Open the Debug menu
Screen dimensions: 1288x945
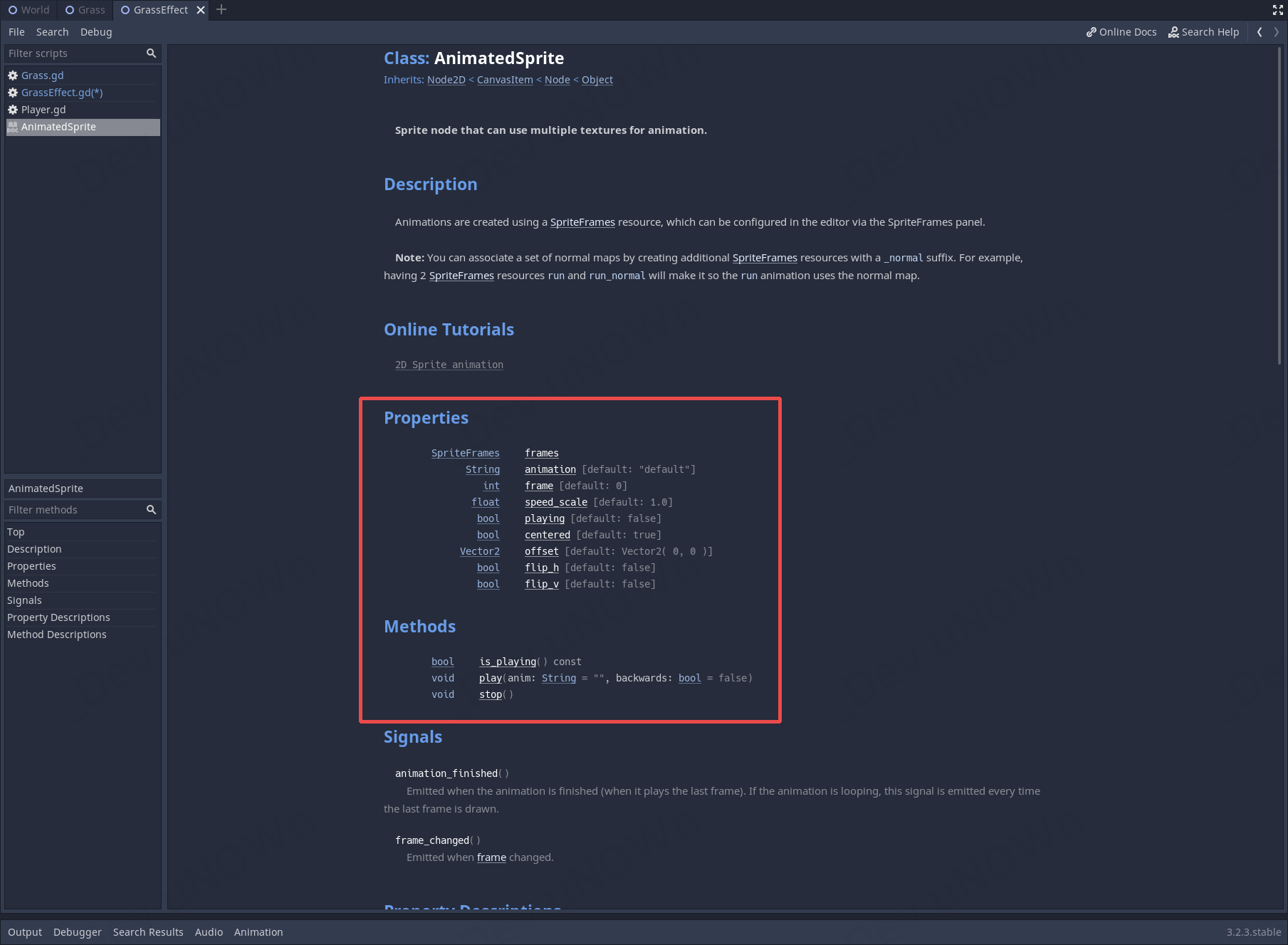[96, 32]
